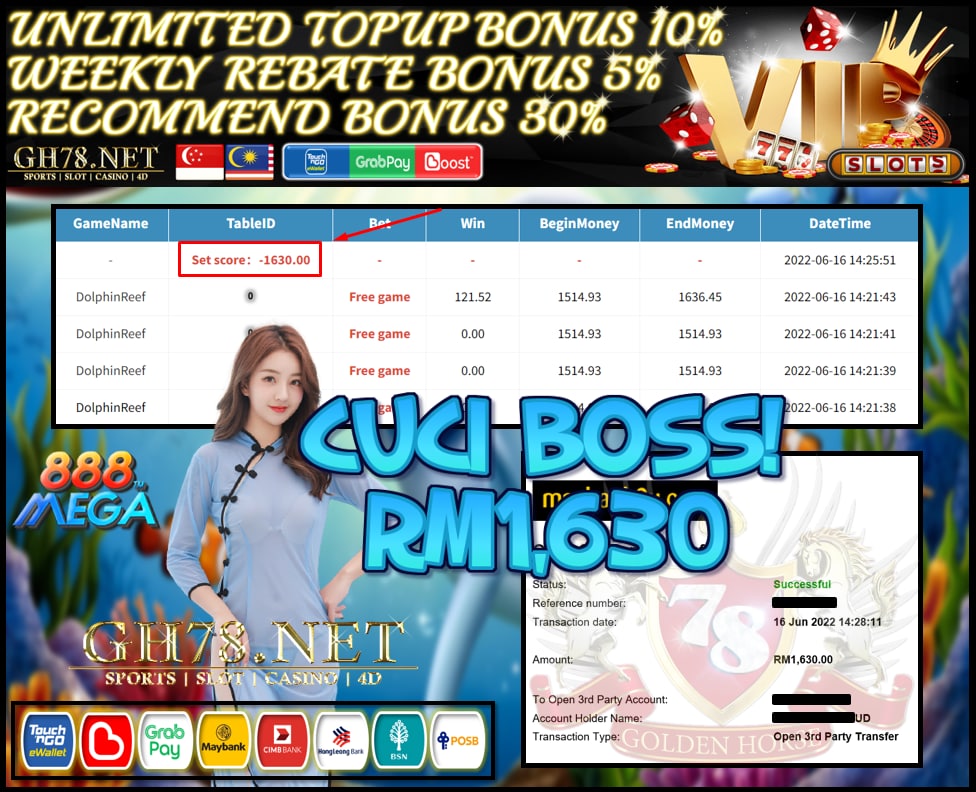Image resolution: width=976 pixels, height=792 pixels.
Task: Click the CIMB Bank icon
Action: (282, 741)
